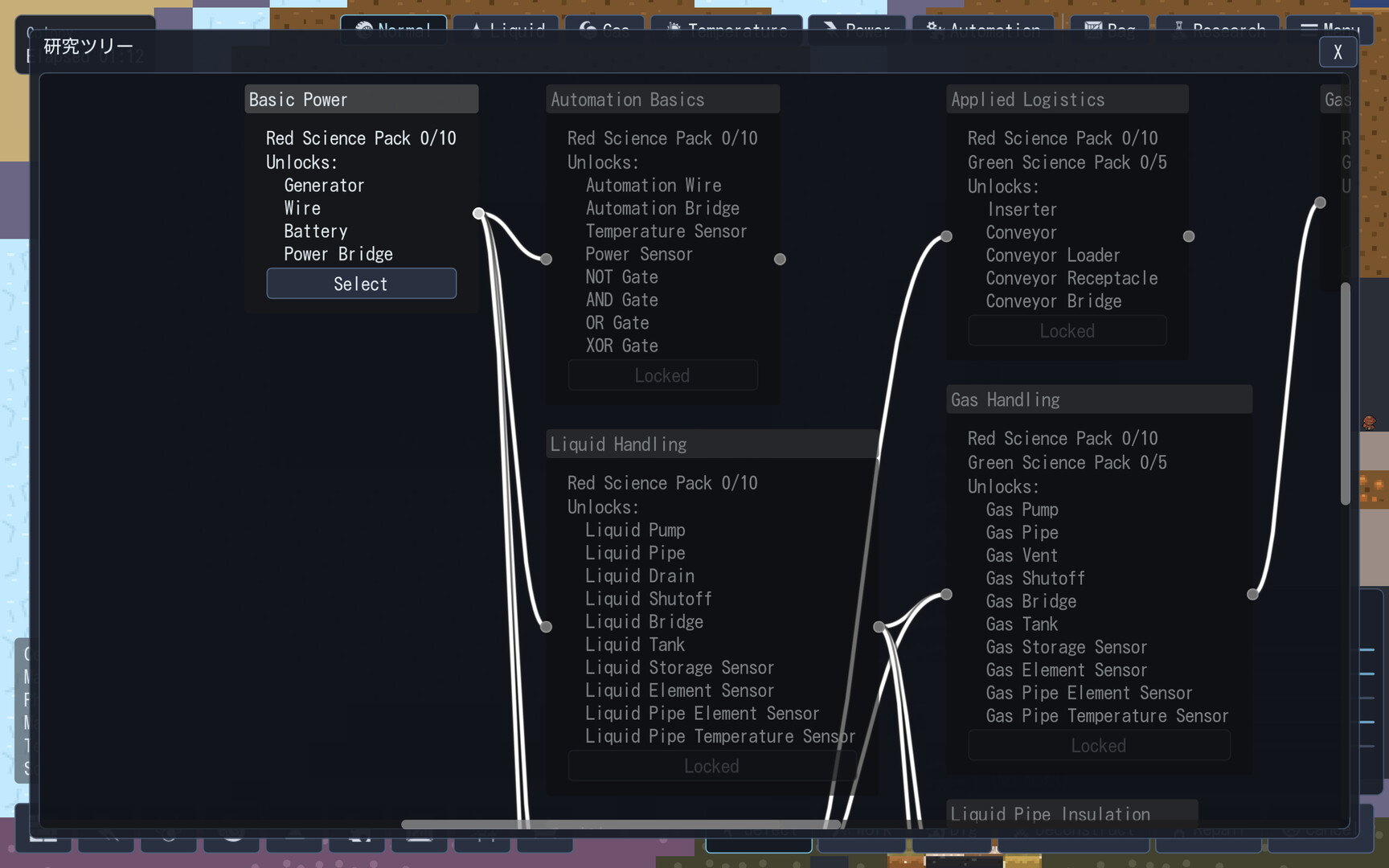The height and width of the screenshot is (868, 1389).
Task: Click Locked button under Gas Handling
Action: click(1099, 745)
